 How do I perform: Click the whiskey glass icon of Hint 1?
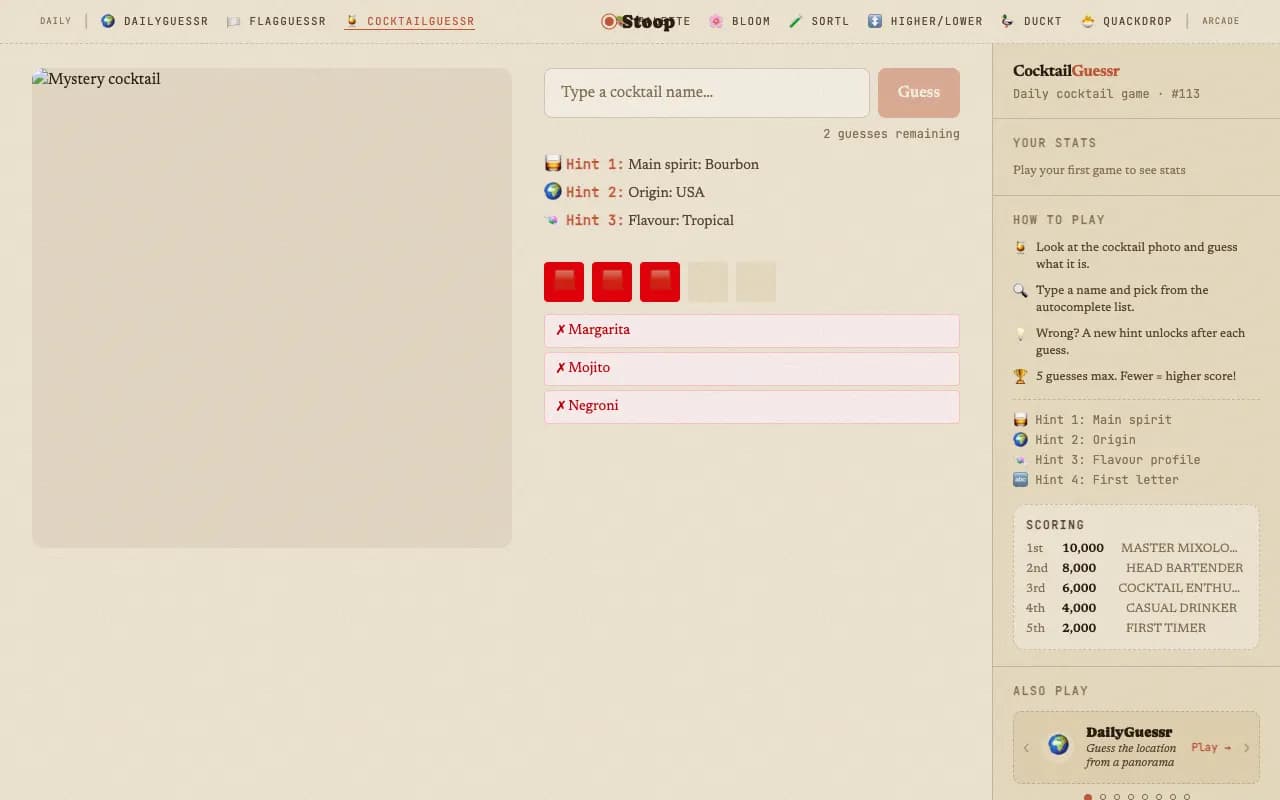coord(553,163)
